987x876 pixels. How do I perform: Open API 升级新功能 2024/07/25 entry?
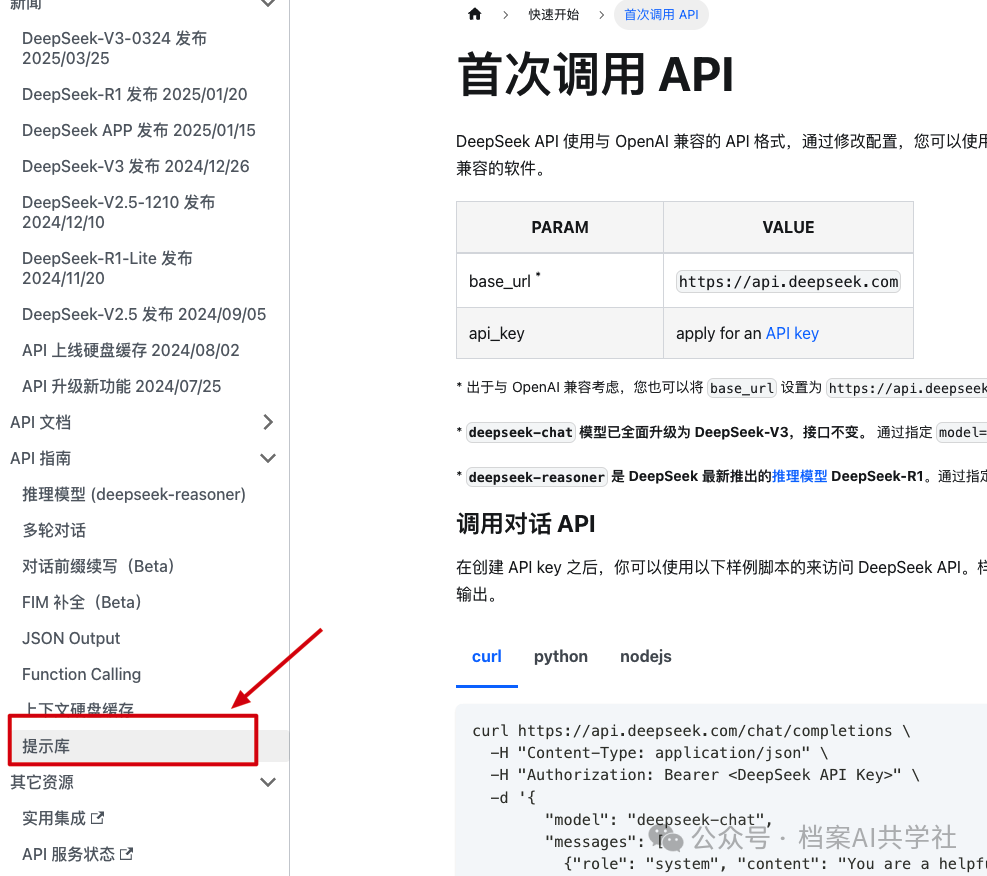point(121,386)
